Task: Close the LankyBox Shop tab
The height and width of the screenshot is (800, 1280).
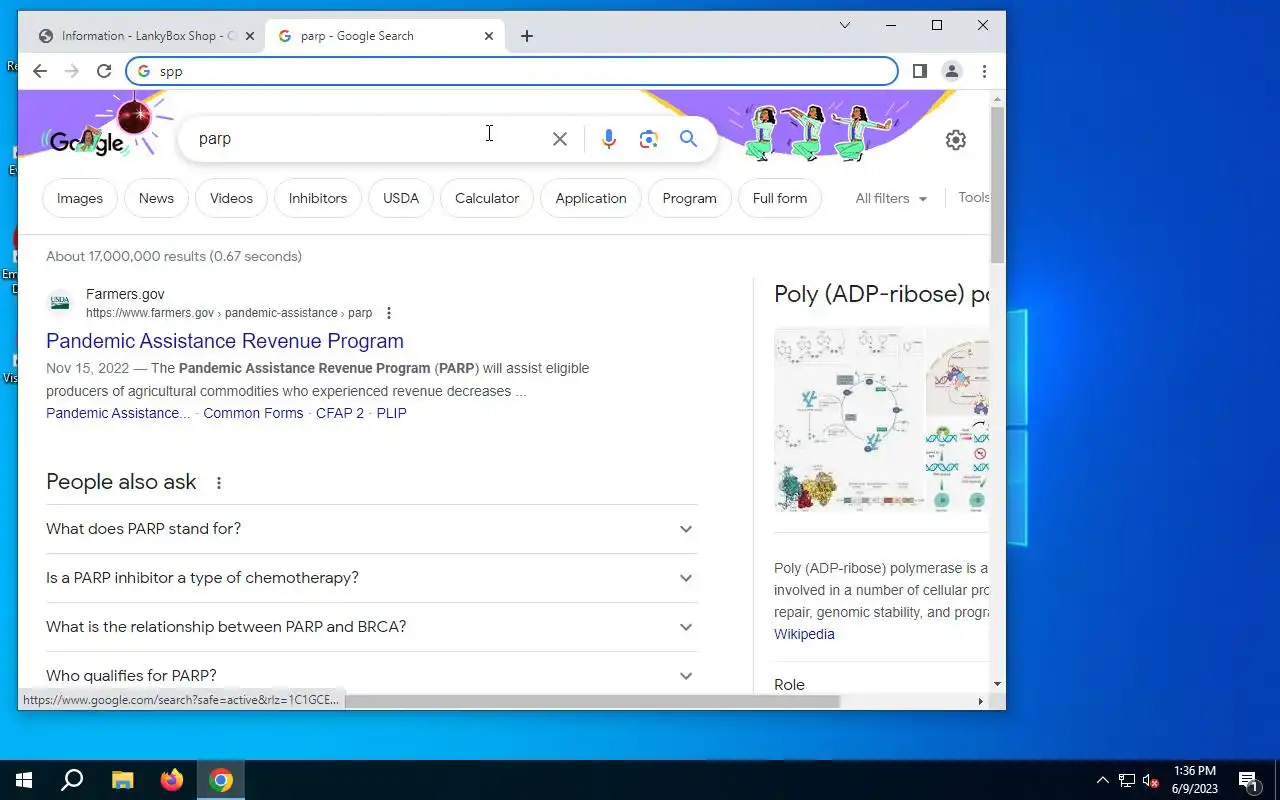Action: pos(250,36)
